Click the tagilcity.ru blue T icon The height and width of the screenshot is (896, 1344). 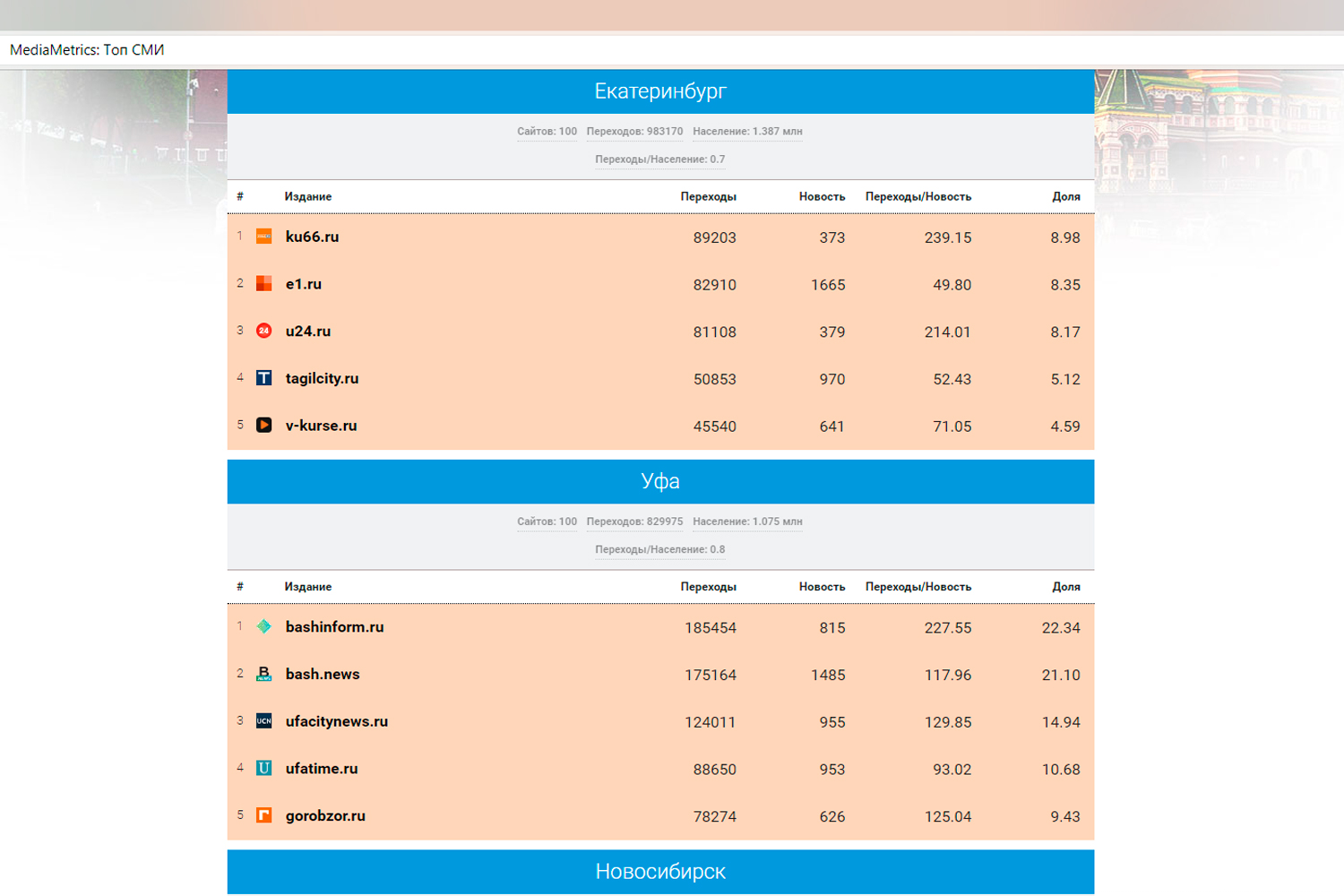coord(263,378)
